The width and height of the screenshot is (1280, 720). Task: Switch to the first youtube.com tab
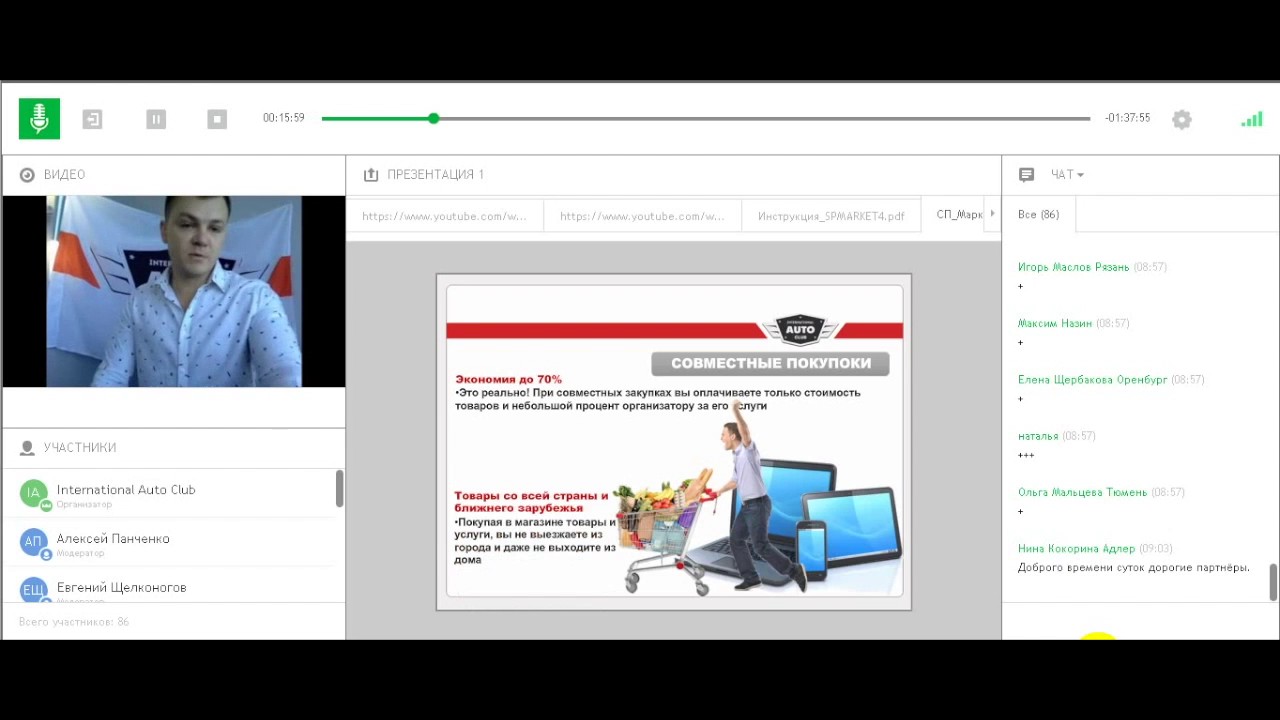[x=444, y=215]
